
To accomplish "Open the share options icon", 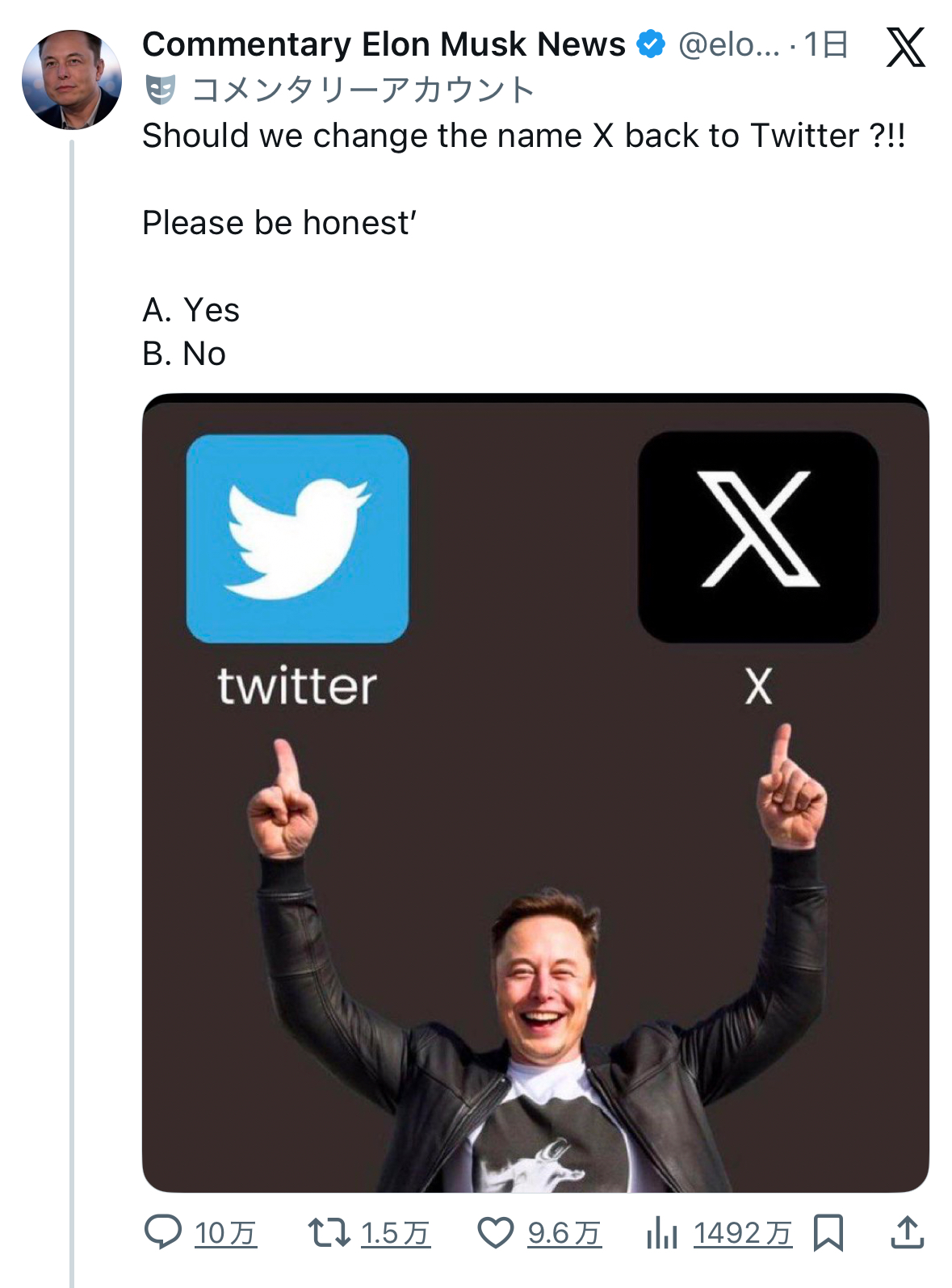I will pos(907,1232).
